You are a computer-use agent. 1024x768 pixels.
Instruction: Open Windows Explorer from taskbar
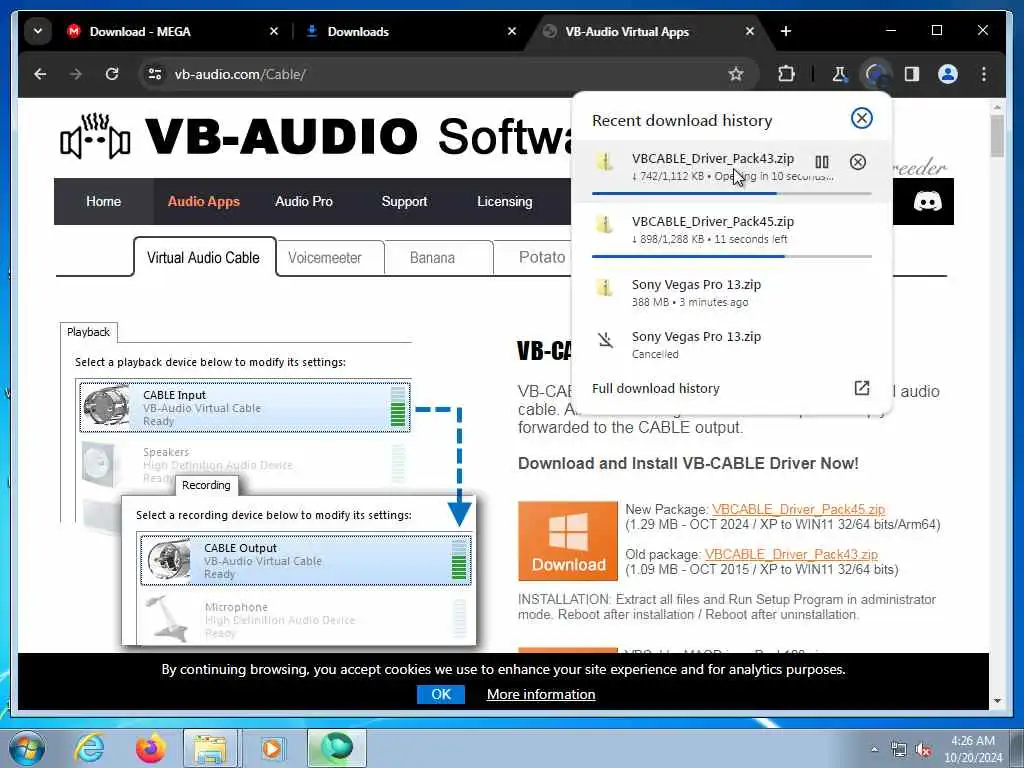pos(211,748)
